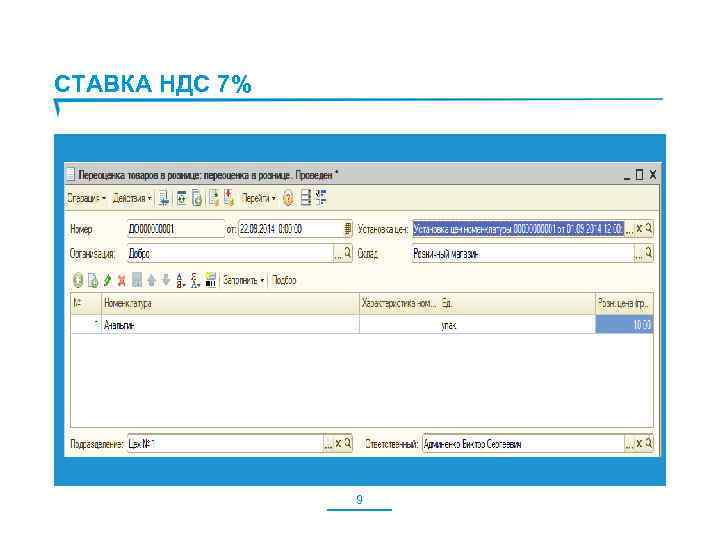
Task: Sort table descending Я-A icon
Action: tap(196, 280)
